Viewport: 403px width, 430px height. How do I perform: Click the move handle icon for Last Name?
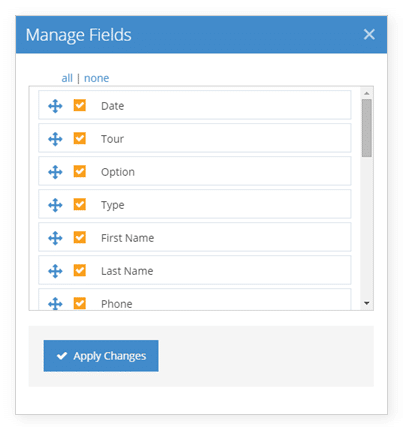pyautogui.click(x=55, y=271)
